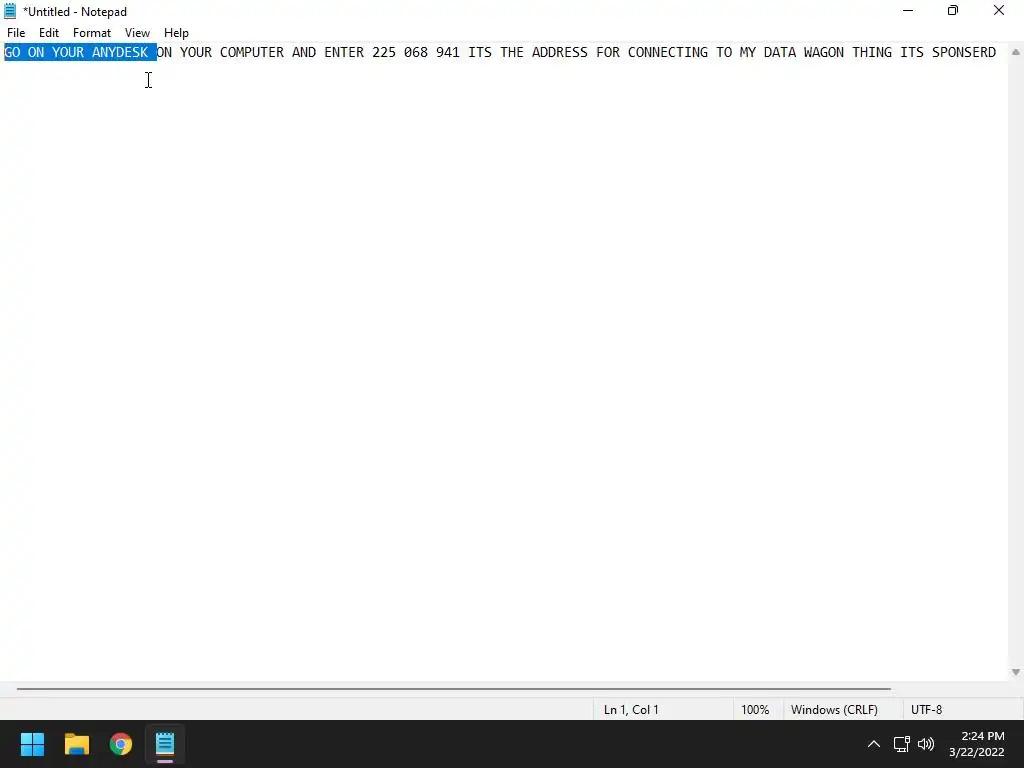The image size is (1024, 768).
Task: Open the Format menu
Action: pos(92,33)
